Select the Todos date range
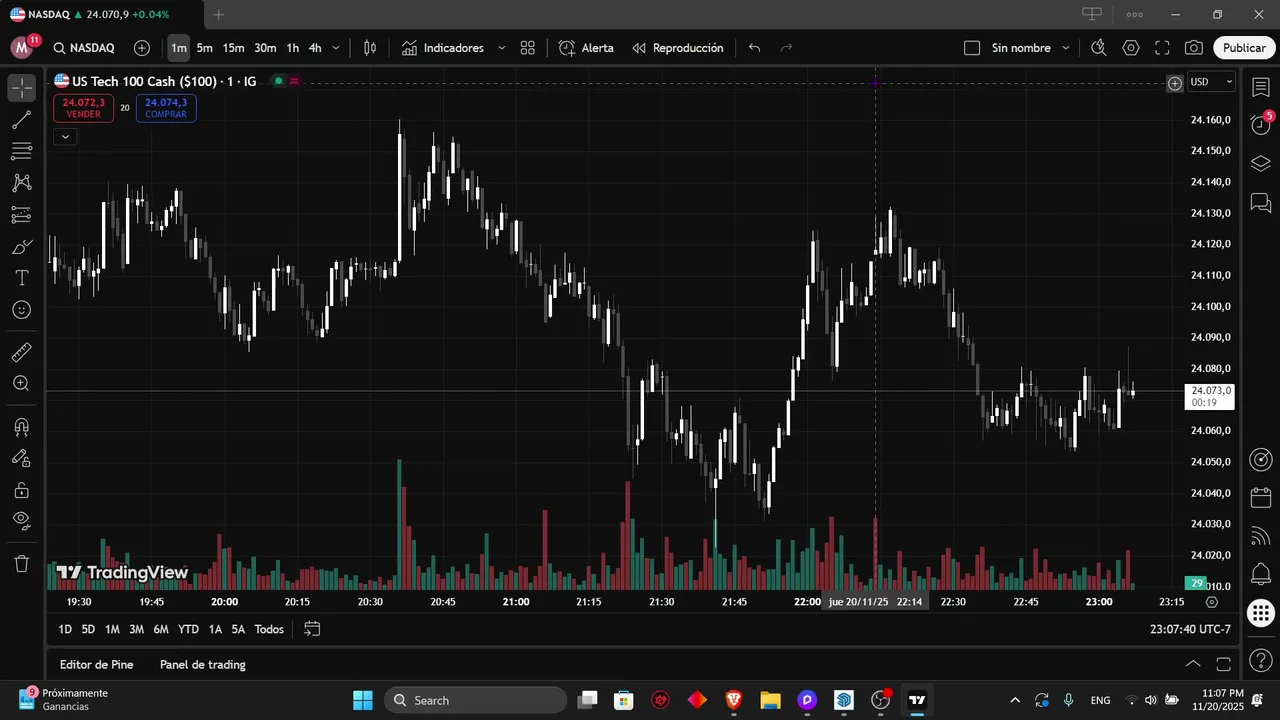Image resolution: width=1280 pixels, height=720 pixels. coord(269,629)
